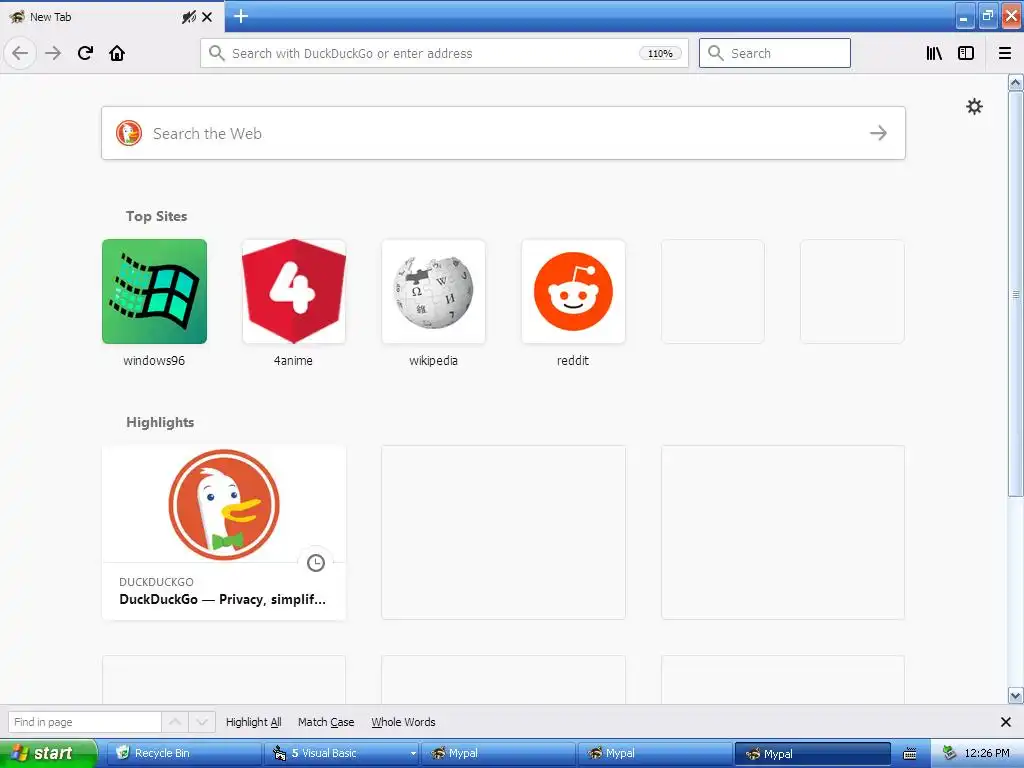The height and width of the screenshot is (768, 1024).
Task: Open new tab page settings gear
Action: click(974, 106)
